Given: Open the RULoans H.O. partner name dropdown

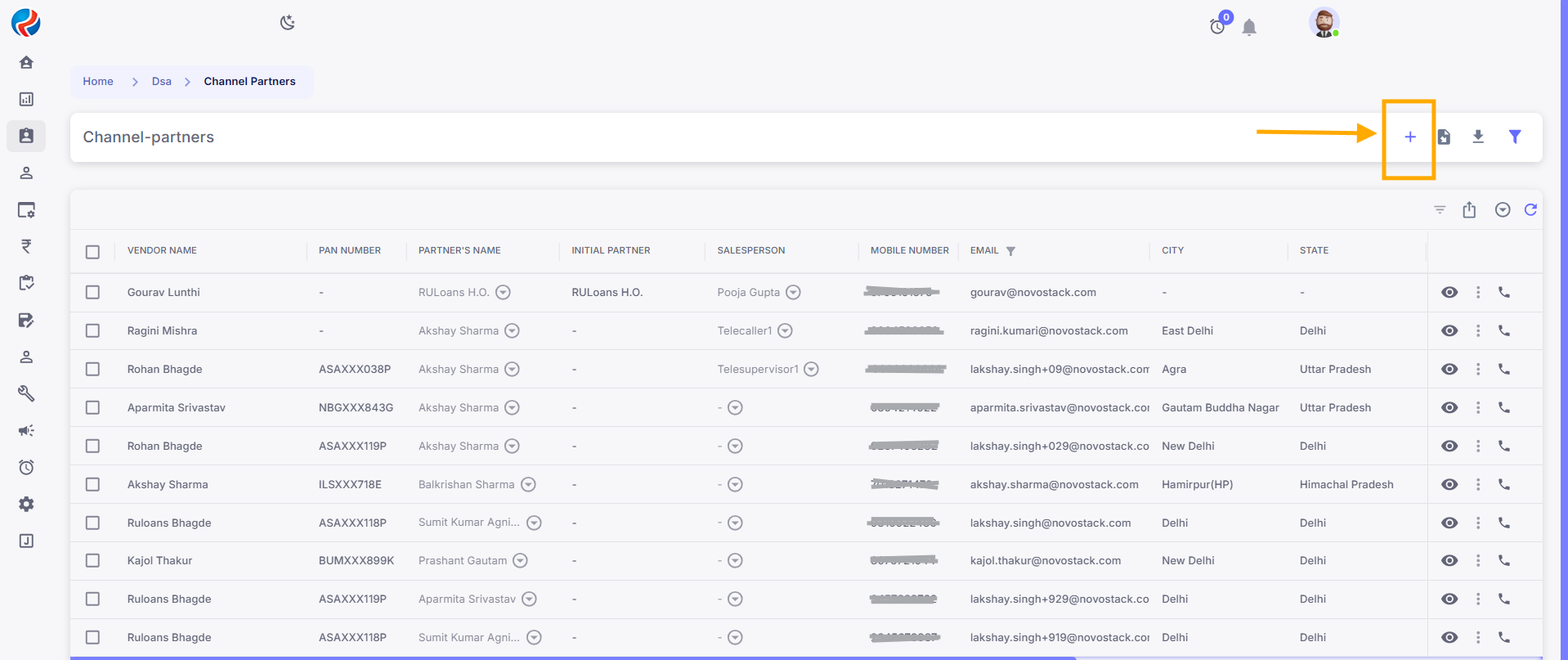Looking at the screenshot, I should coord(504,292).
